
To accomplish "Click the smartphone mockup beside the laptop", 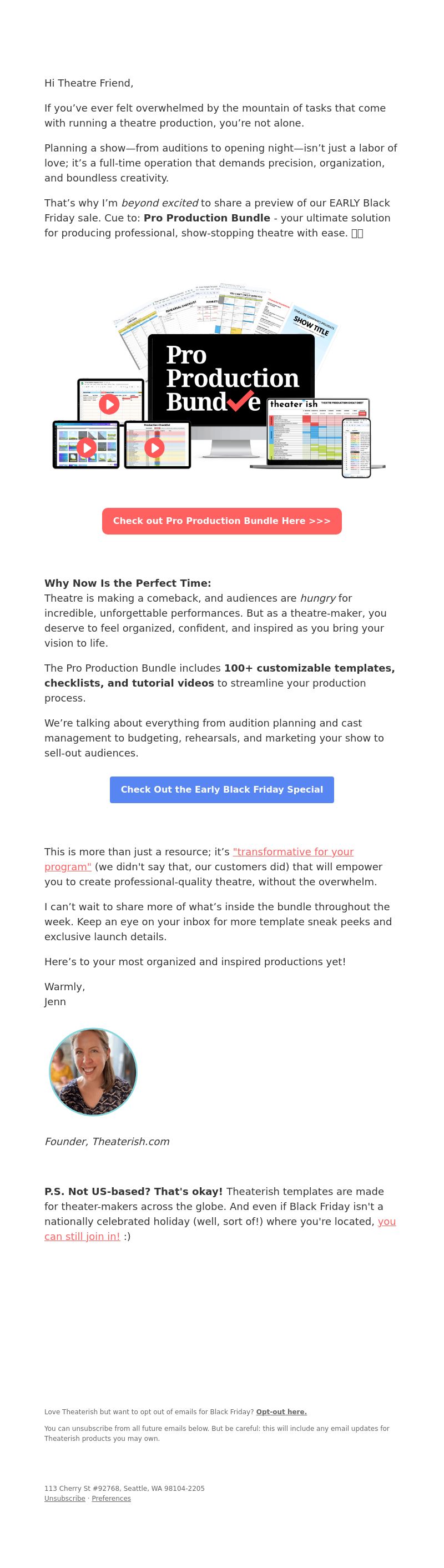I will point(356,447).
